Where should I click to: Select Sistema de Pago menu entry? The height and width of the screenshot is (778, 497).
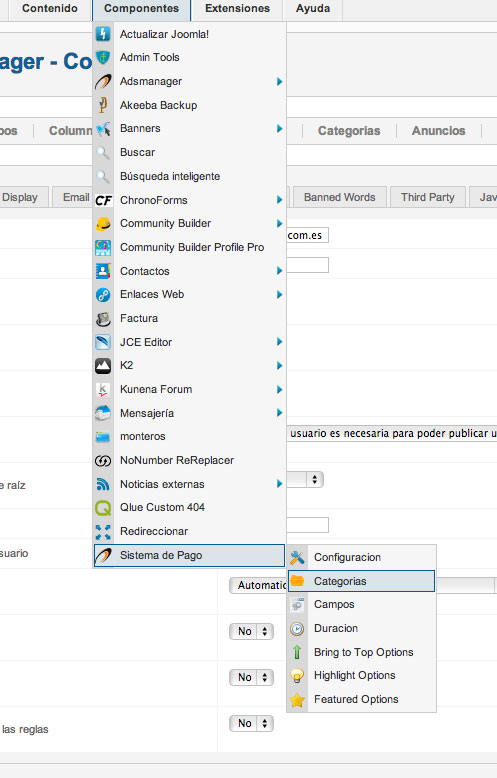(x=189, y=555)
